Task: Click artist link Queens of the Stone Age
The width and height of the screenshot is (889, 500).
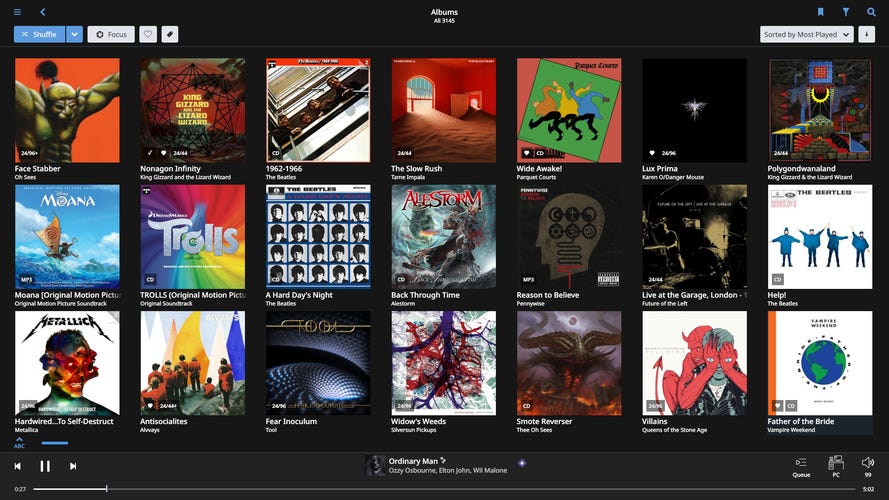Action: pos(675,430)
